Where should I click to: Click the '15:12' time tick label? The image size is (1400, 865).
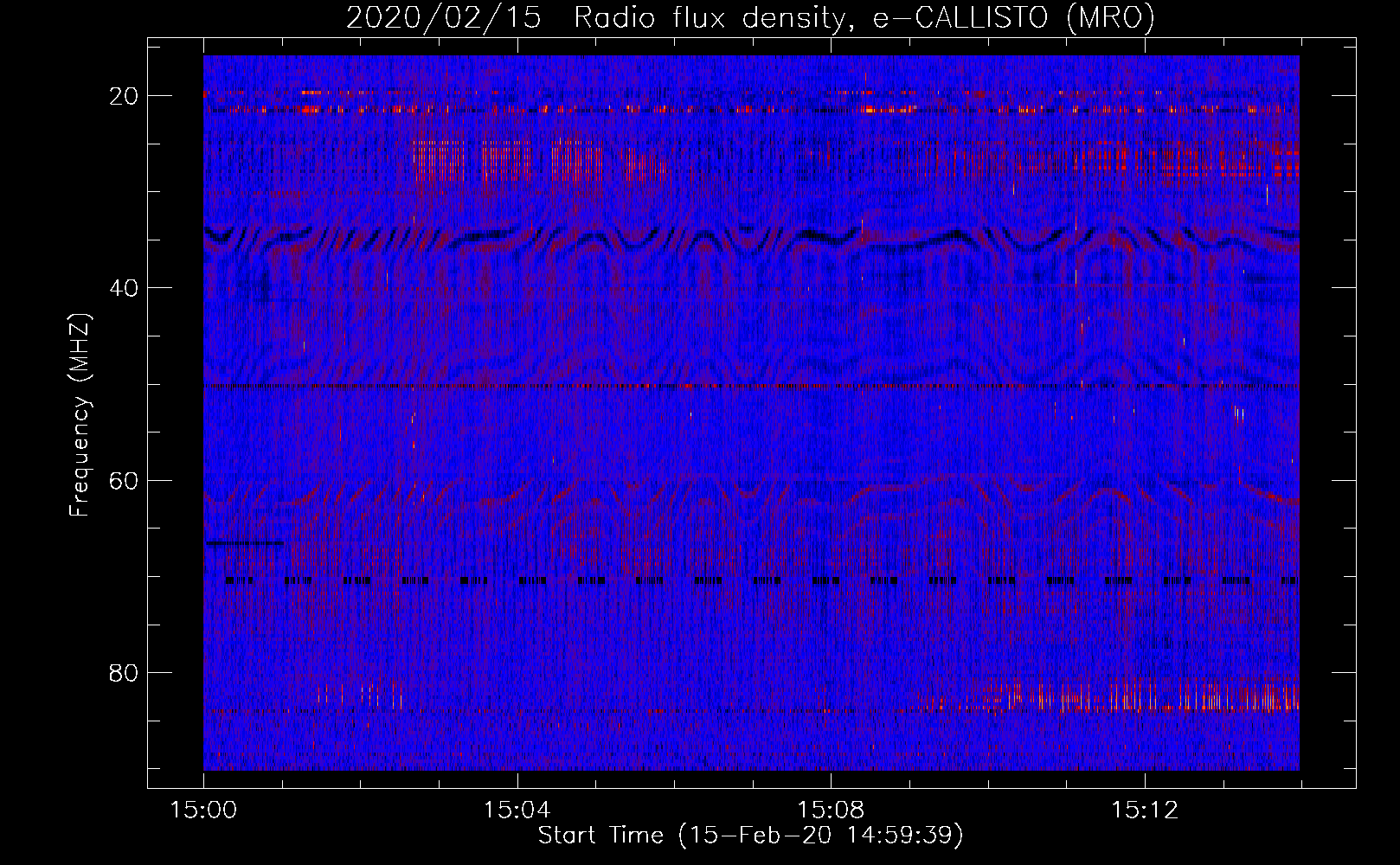coord(1145,811)
